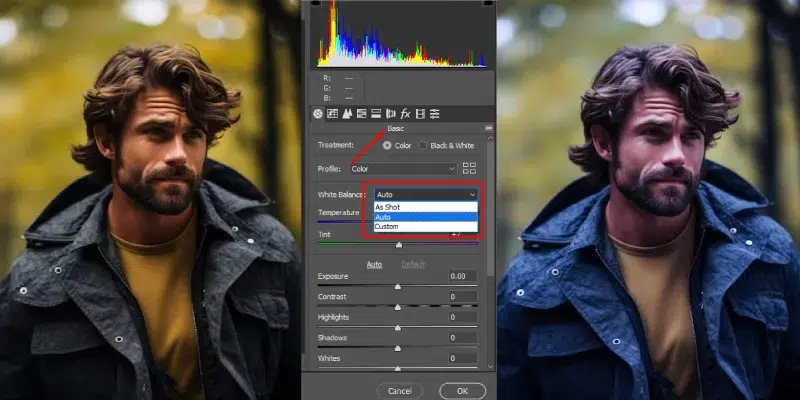The height and width of the screenshot is (400, 800).
Task: Open the HSL Adjustments panel icon
Action: click(362, 114)
